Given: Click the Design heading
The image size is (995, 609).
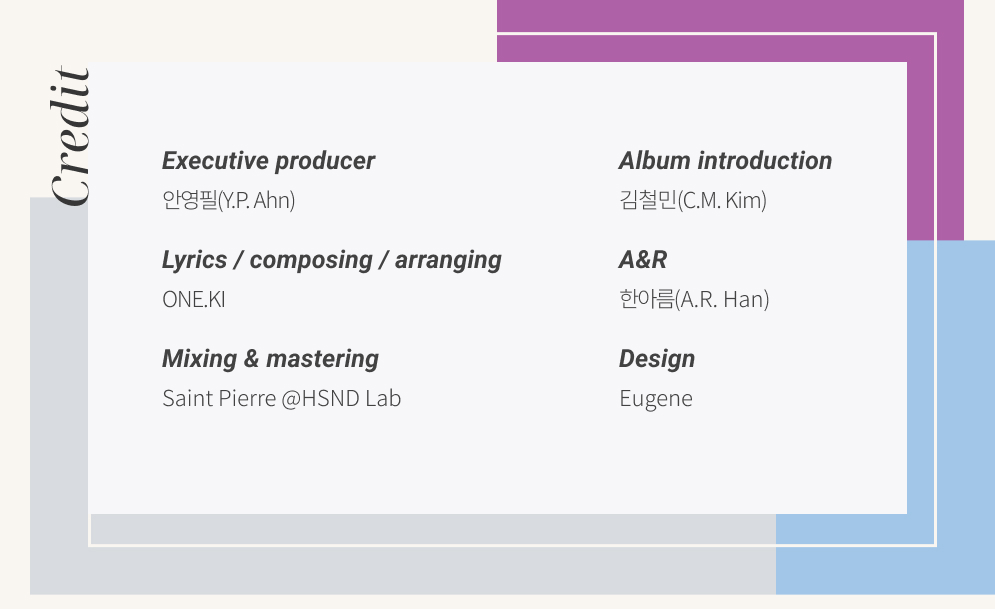Looking at the screenshot, I should [x=656, y=359].
